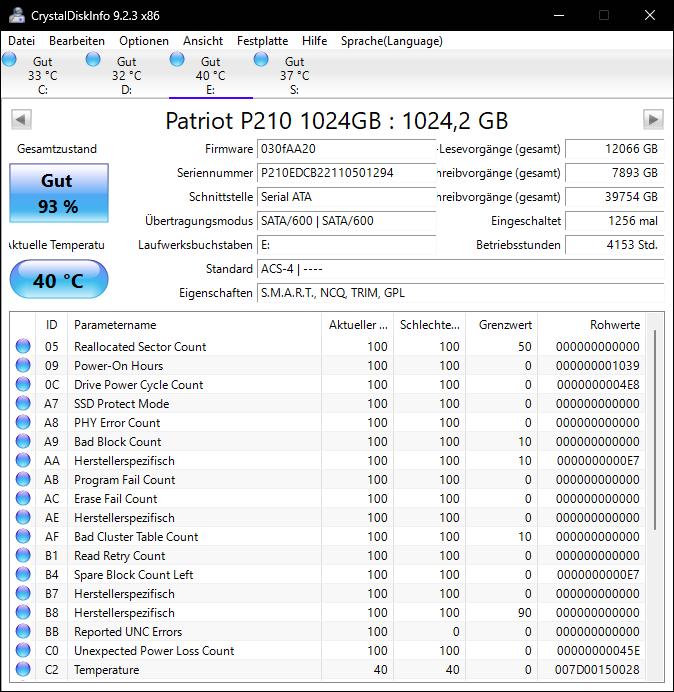Select the Unexpected Power Loss raw value 00000000045E
The height and width of the screenshot is (692, 674).
point(598,651)
